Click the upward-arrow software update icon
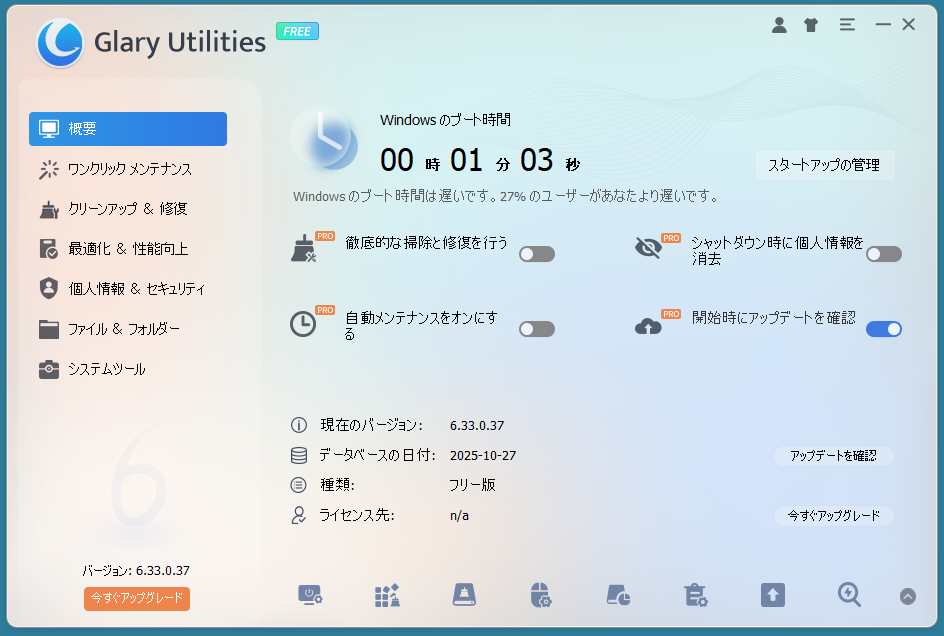This screenshot has height=636, width=944. point(772,595)
